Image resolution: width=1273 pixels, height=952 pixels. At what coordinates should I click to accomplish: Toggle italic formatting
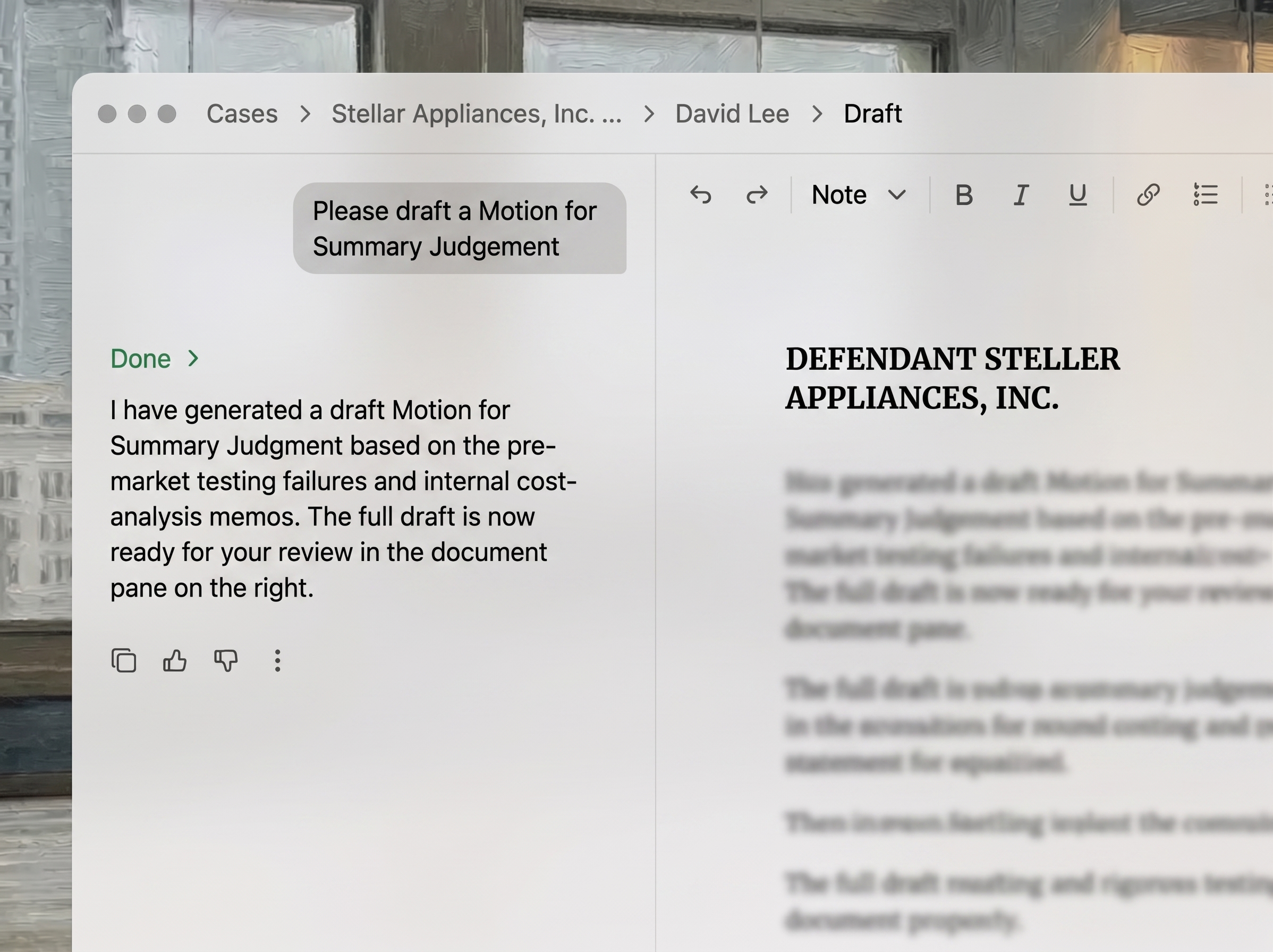pyautogui.click(x=1021, y=195)
